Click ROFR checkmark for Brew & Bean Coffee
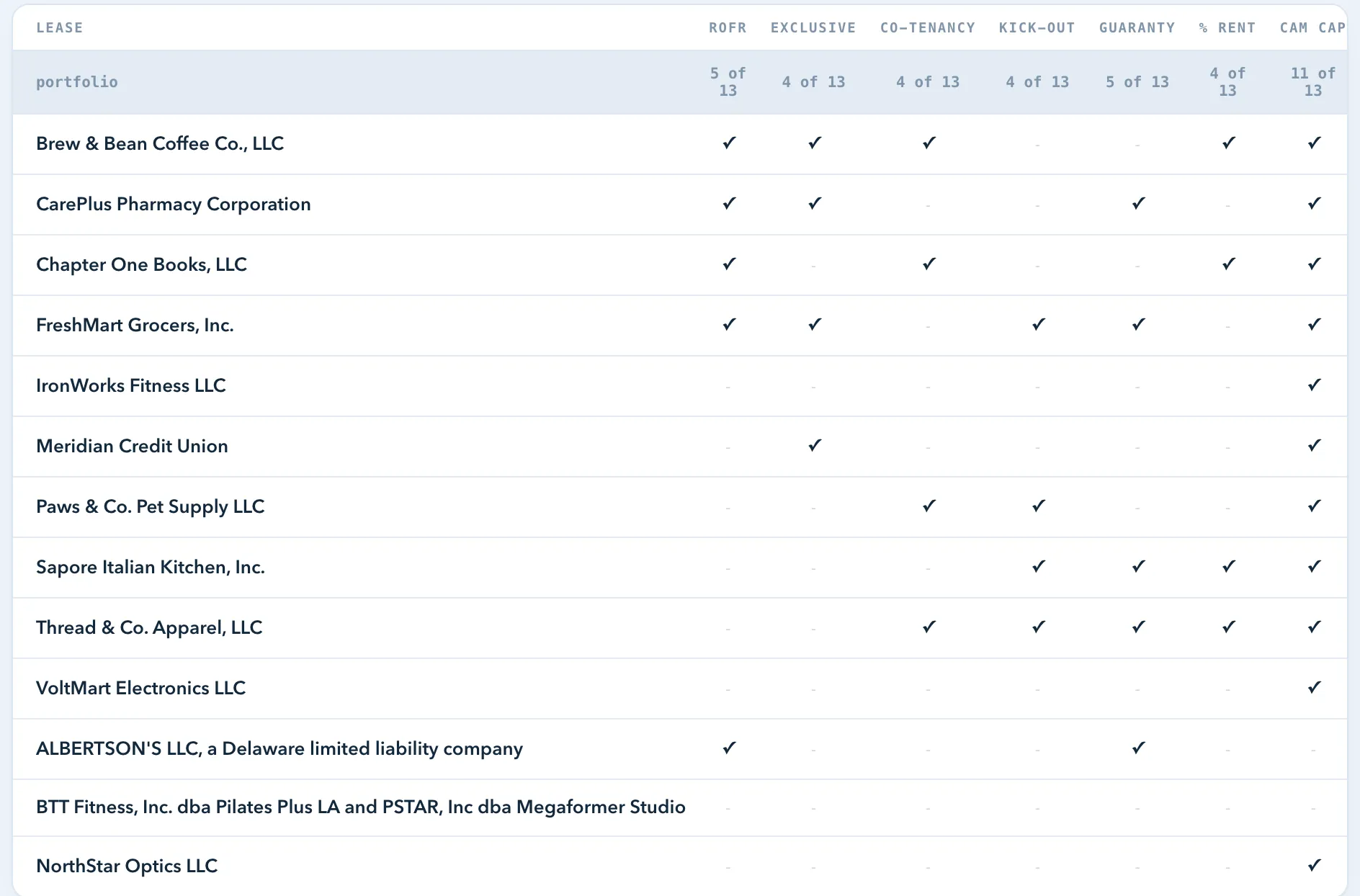Screen dimensions: 1360x896 729,143
